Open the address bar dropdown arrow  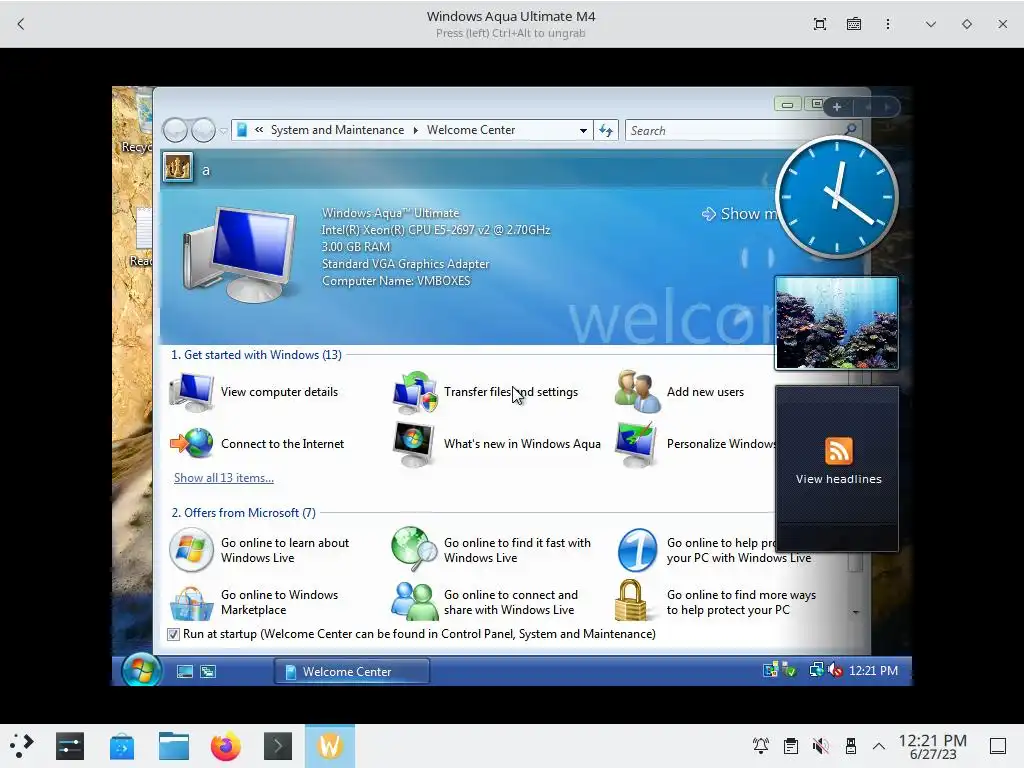pos(583,131)
